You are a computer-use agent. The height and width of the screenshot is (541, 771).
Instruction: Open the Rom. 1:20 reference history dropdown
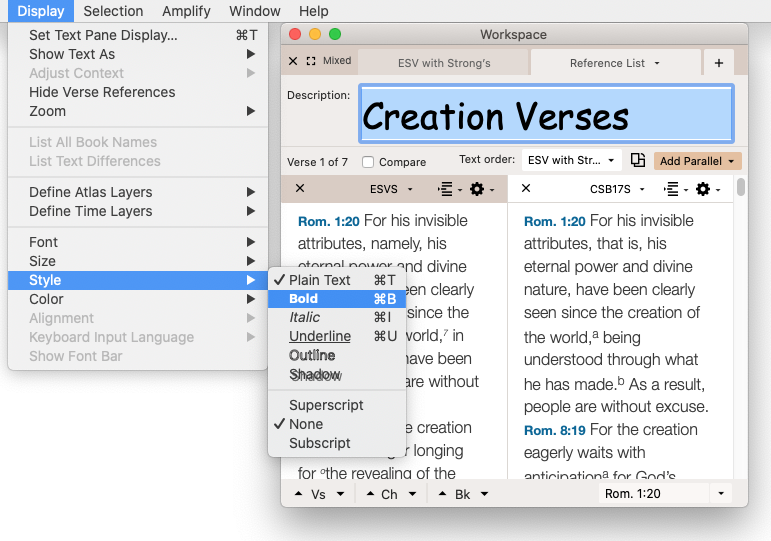[719, 494]
